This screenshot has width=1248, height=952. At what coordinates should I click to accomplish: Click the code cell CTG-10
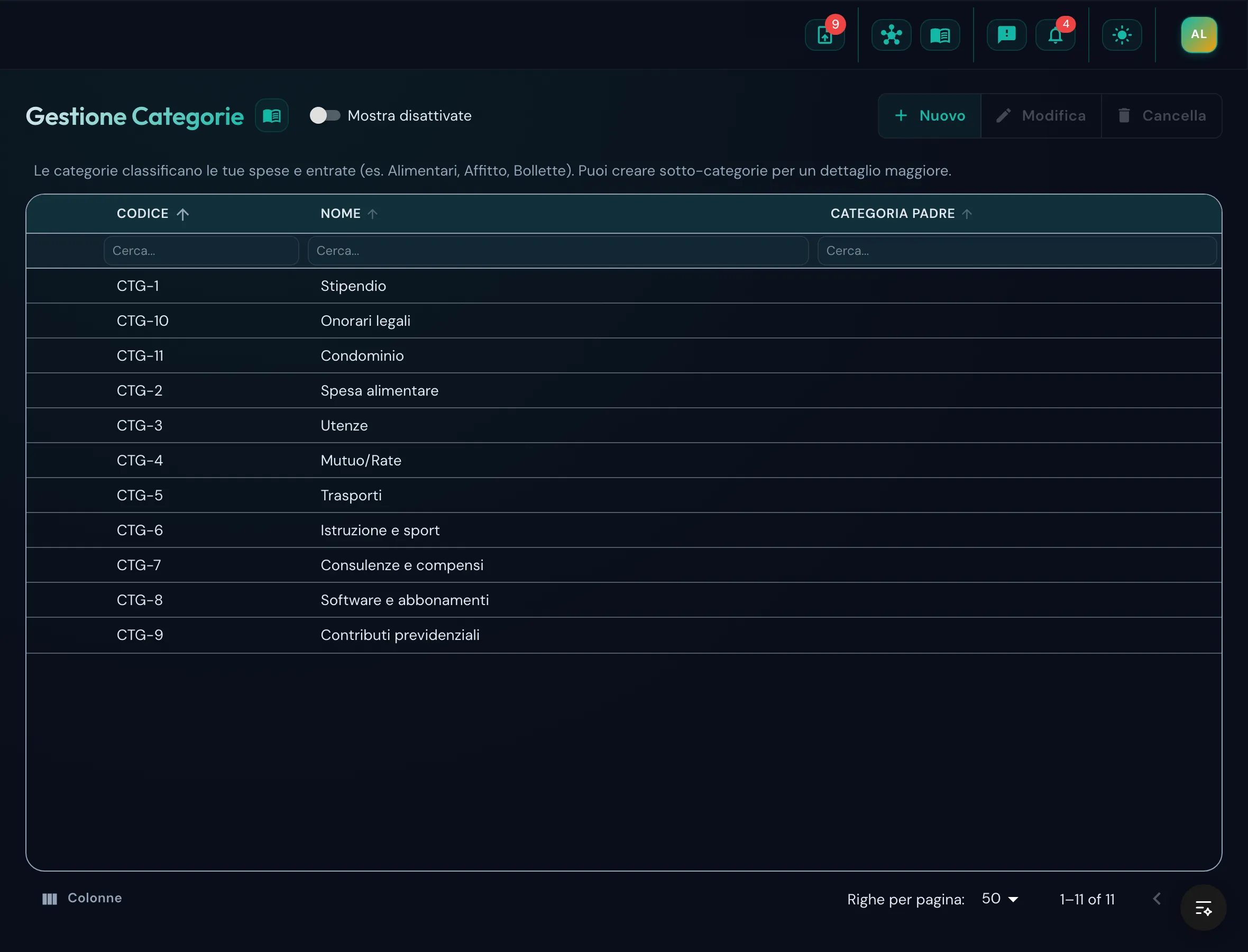143,321
